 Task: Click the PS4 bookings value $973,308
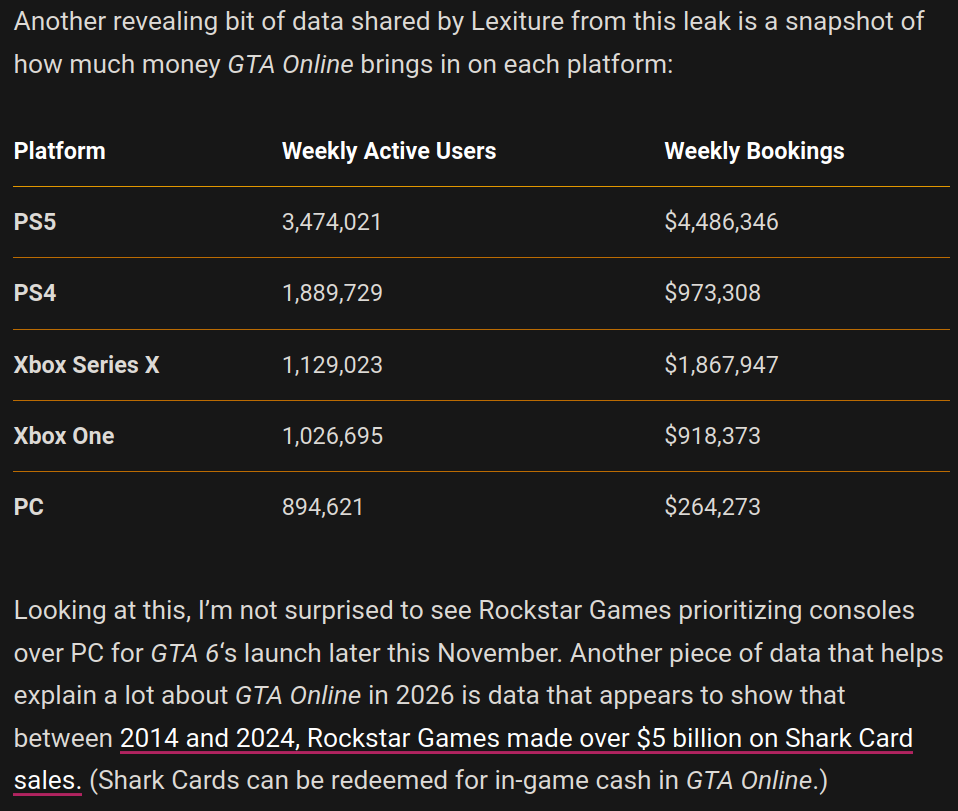712,293
